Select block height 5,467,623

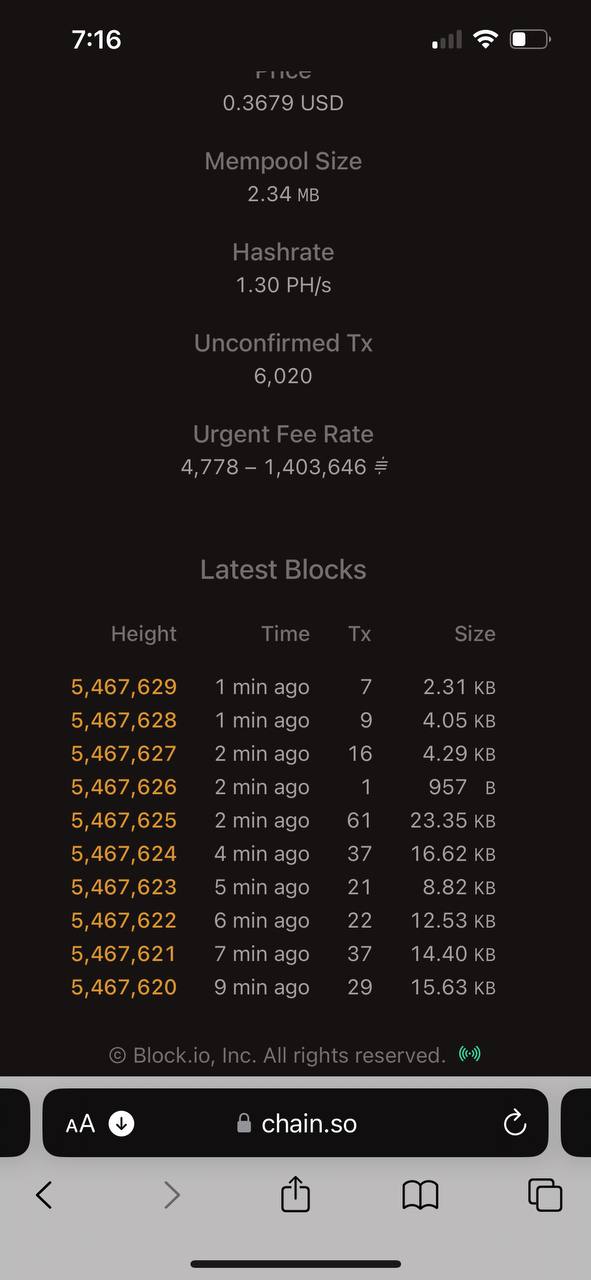click(124, 887)
